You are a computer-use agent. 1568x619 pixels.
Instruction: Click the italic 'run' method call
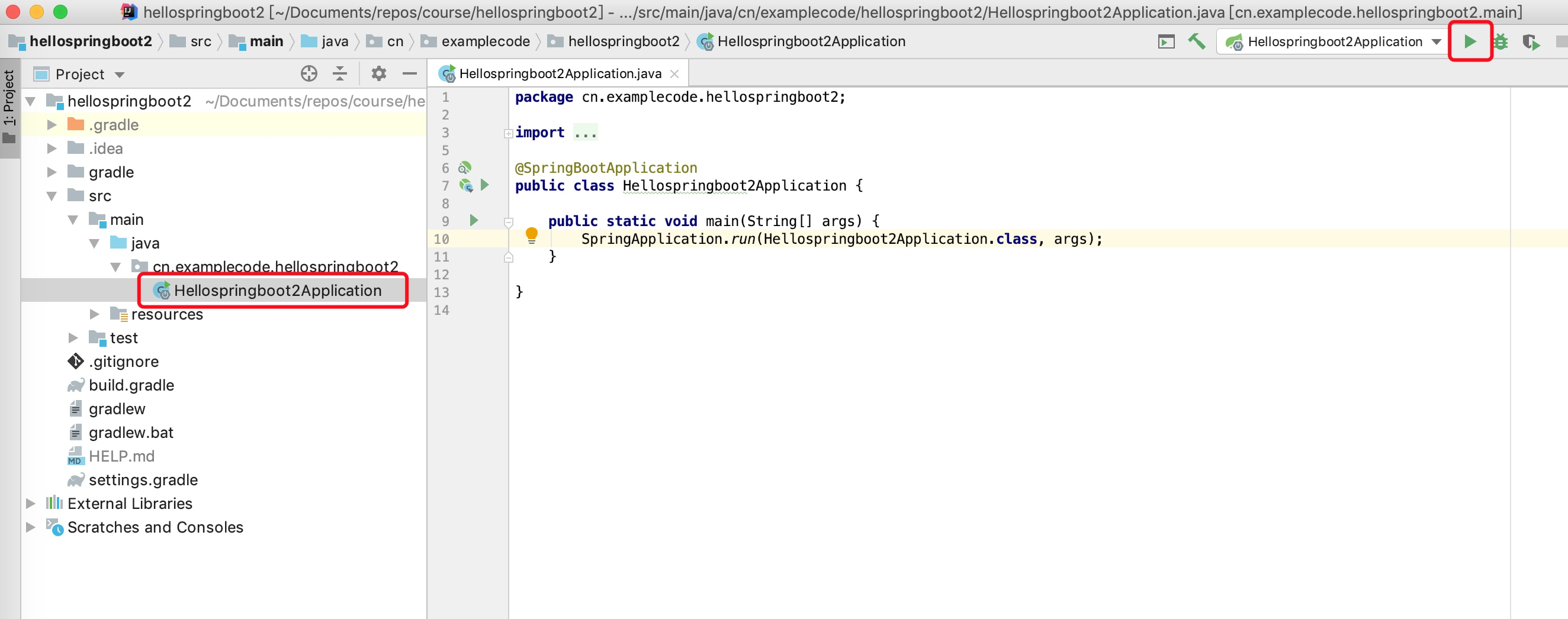(743, 239)
